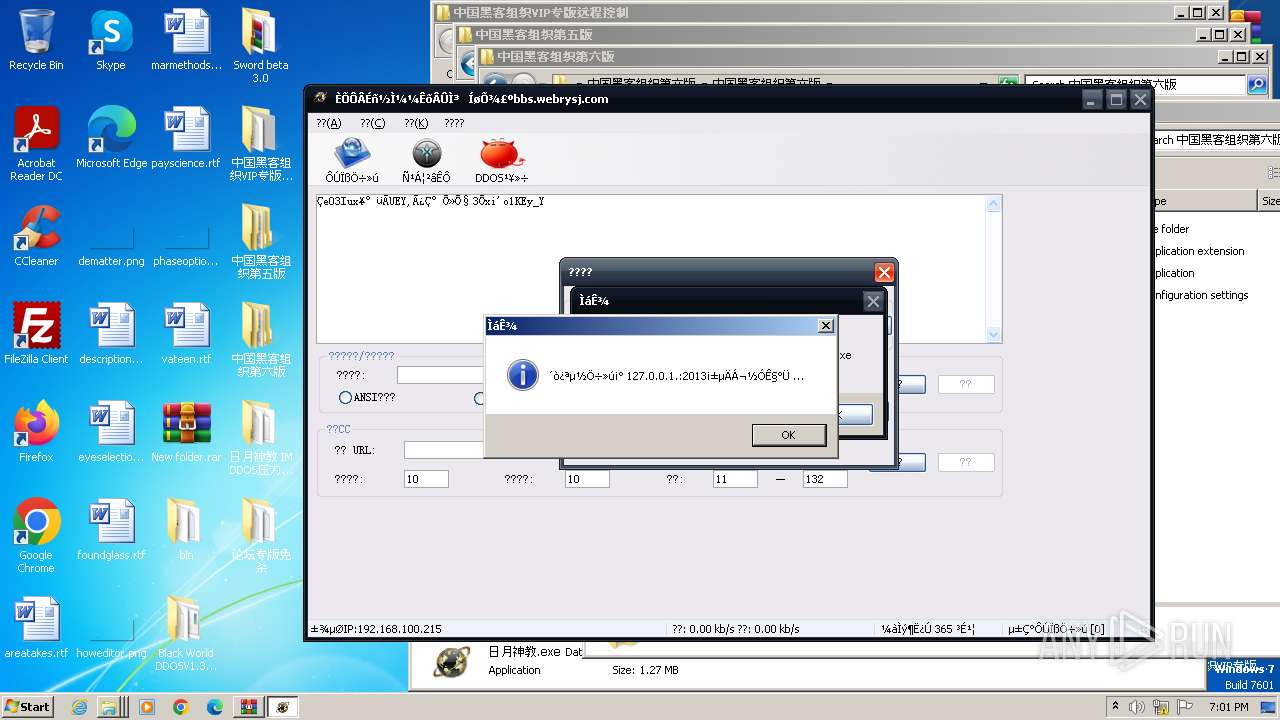
Task: Select the areatakes.rtf desktop file
Action: 36,629
